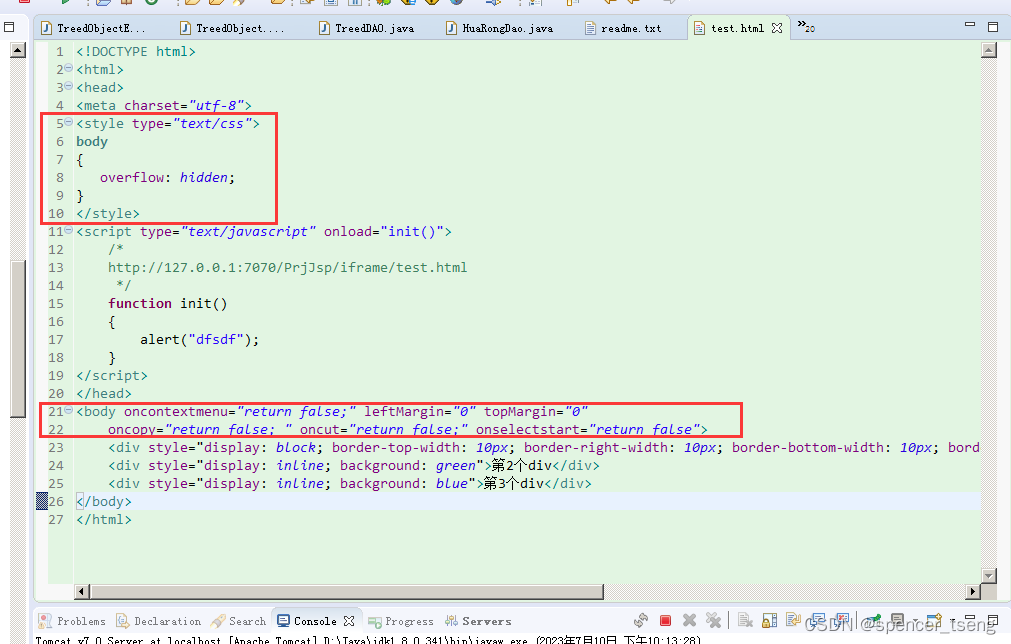Toggle Scroll Lock in Console
The height and width of the screenshot is (644, 1011).
point(769,620)
